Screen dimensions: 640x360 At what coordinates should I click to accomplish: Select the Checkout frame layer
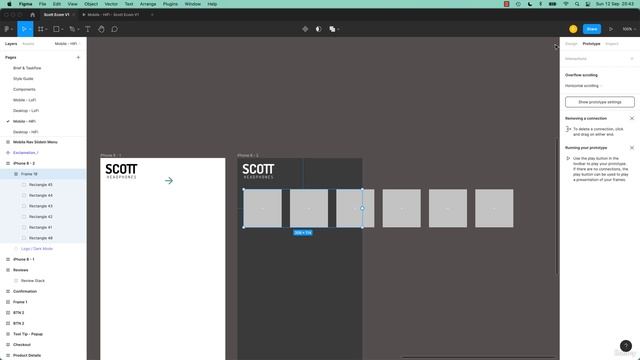tap(22, 344)
